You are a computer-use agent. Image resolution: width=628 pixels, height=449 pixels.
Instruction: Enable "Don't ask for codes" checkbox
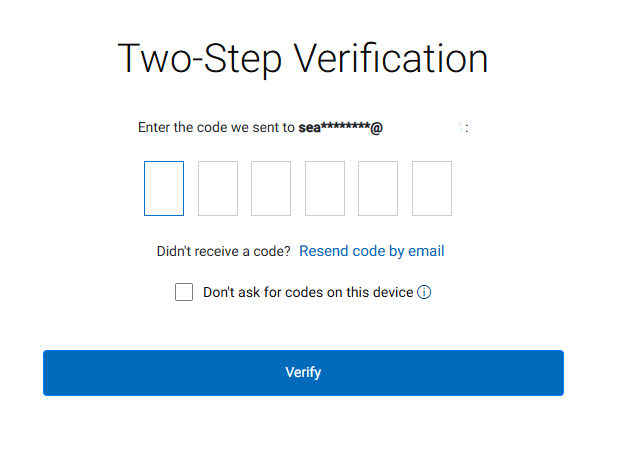tap(184, 292)
